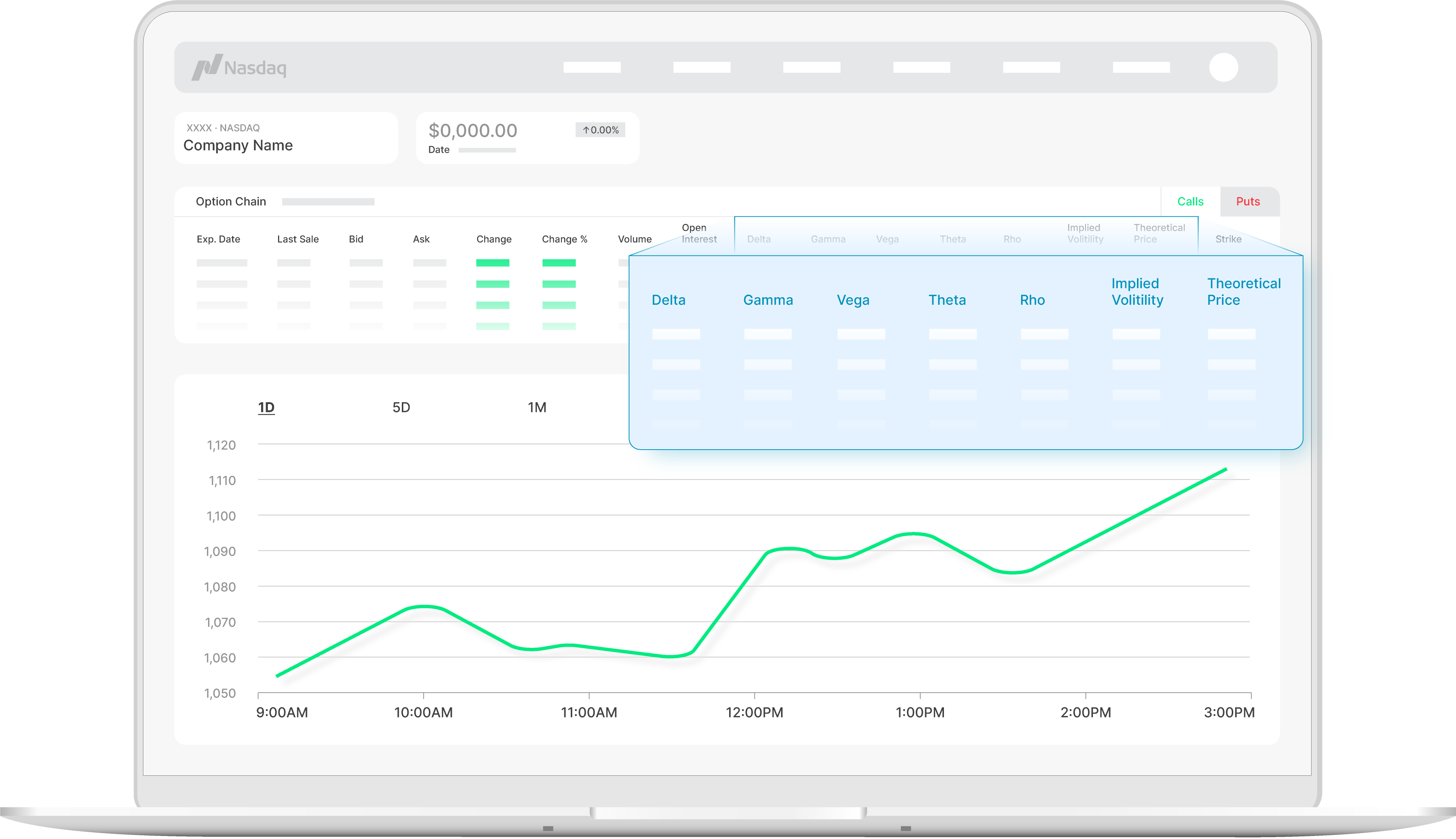Screen dimensions: 1456x839
Task: Sort by Volume column header
Action: pyautogui.click(x=635, y=239)
